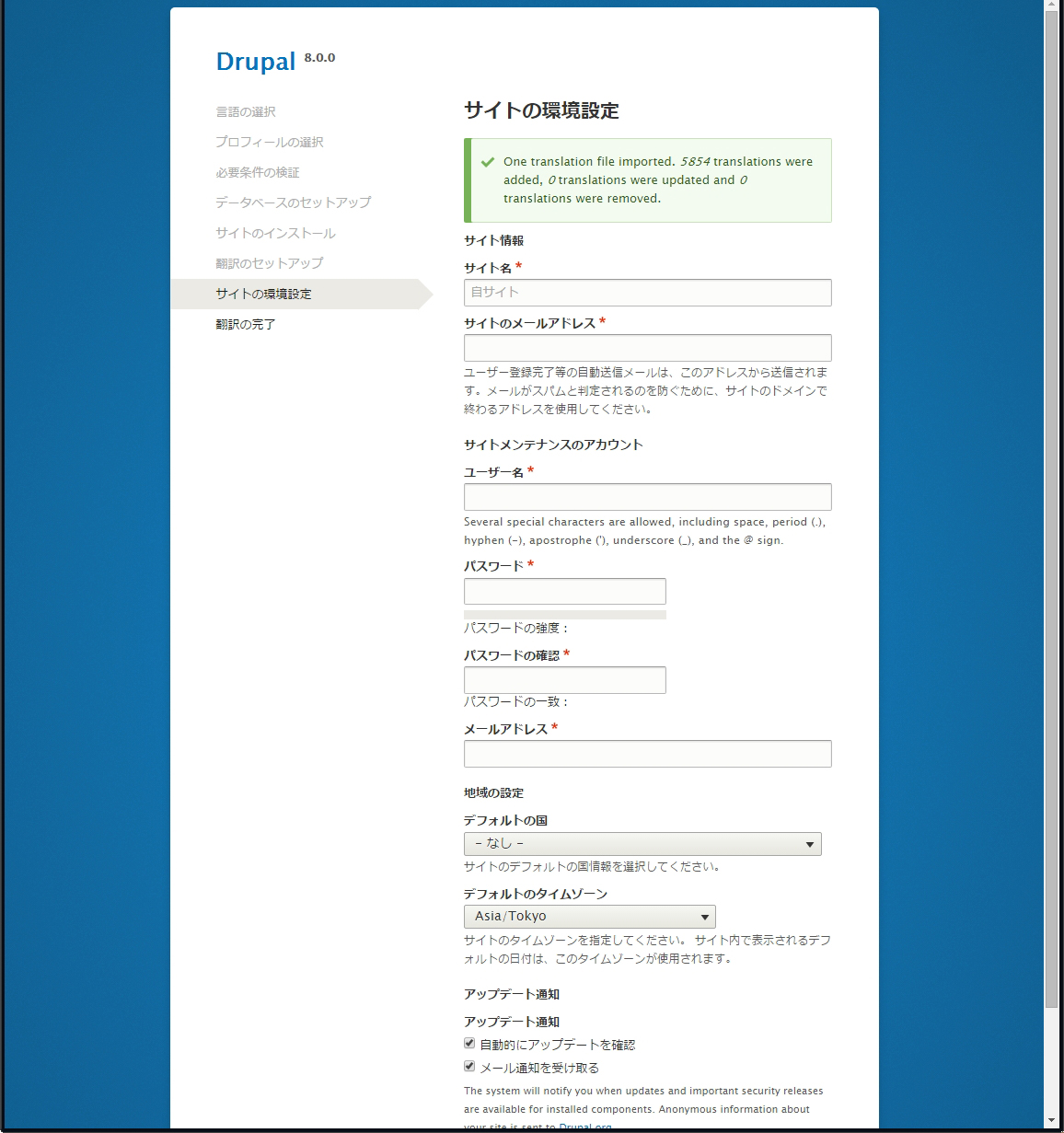1064x1133 pixels.
Task: Click the サイト名 input field
Action: tap(647, 293)
